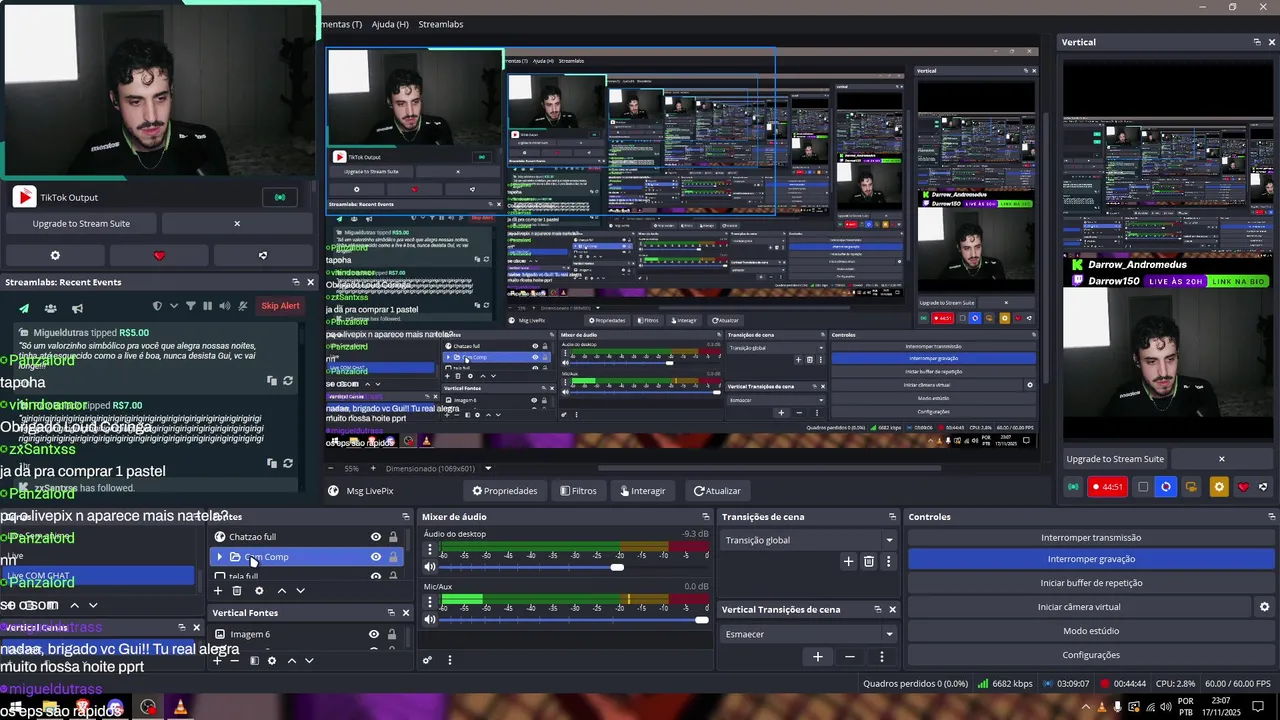Image resolution: width=1280 pixels, height=720 pixels.
Task: Copy the Migueldutras tip event
Action: coord(272,381)
